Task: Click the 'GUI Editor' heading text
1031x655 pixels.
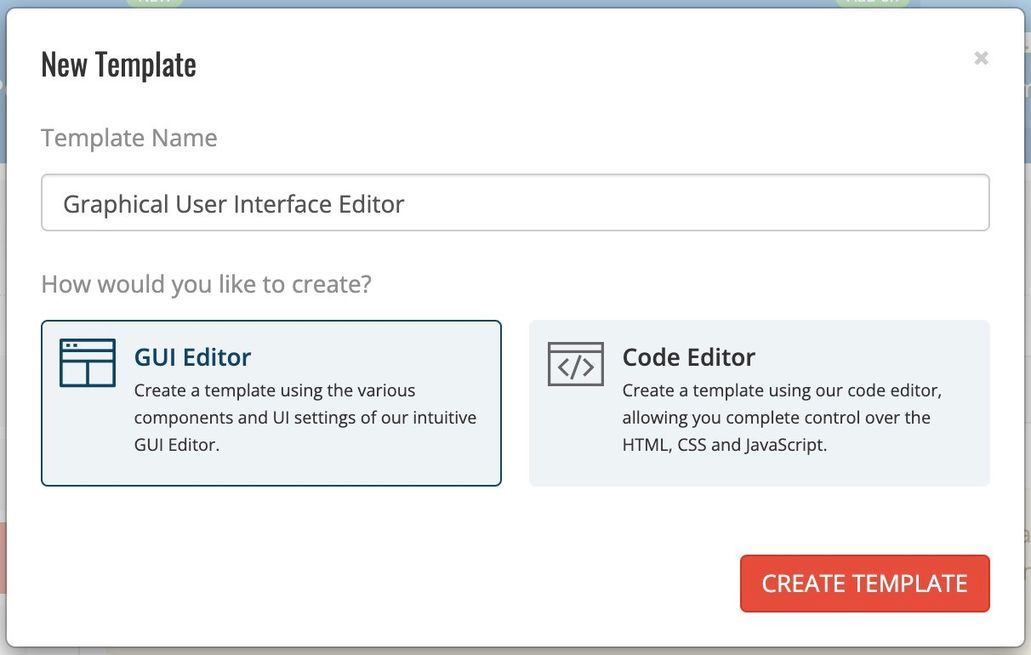Action: tap(193, 357)
